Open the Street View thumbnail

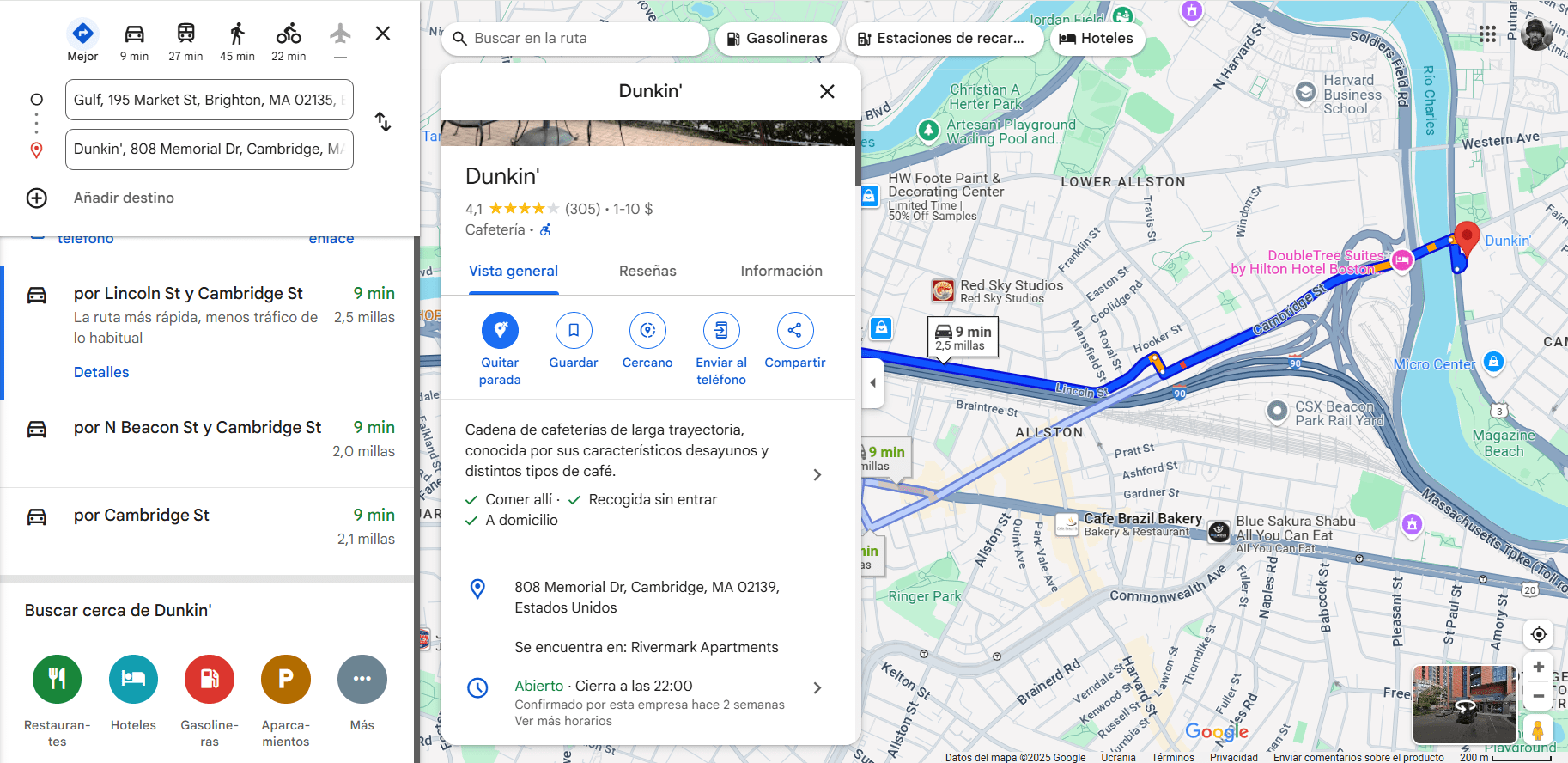(x=1464, y=705)
